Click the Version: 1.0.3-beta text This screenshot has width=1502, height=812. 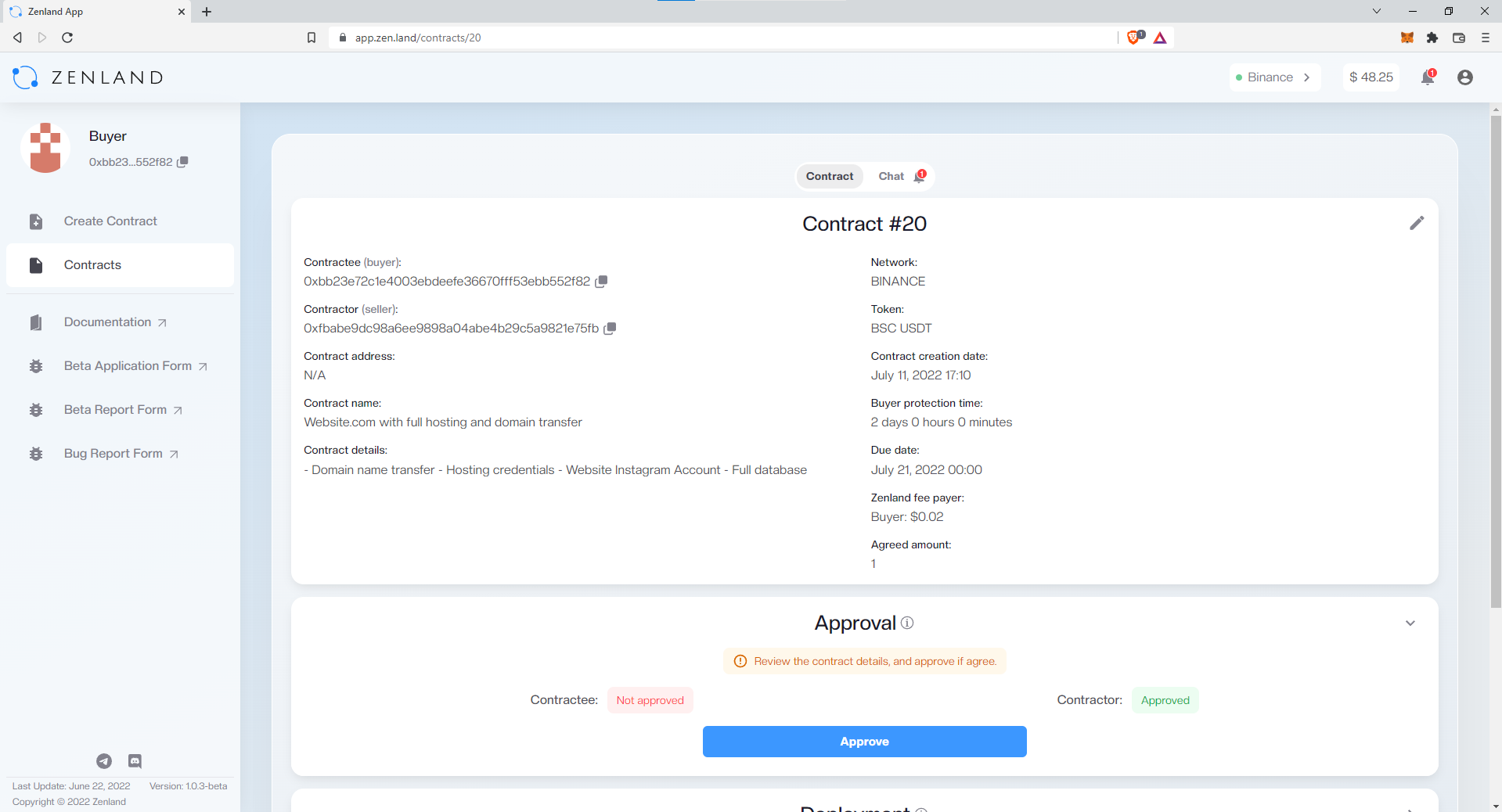(189, 786)
